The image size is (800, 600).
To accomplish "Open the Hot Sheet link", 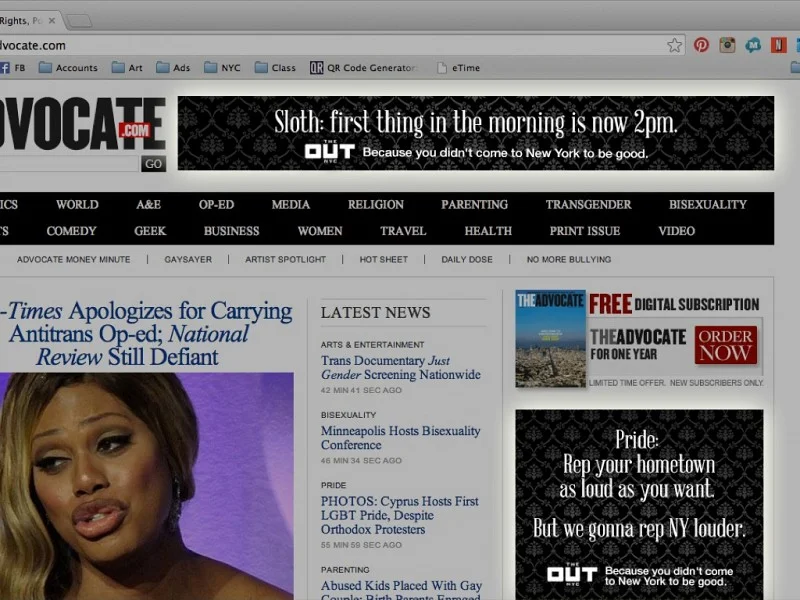I will [x=384, y=260].
